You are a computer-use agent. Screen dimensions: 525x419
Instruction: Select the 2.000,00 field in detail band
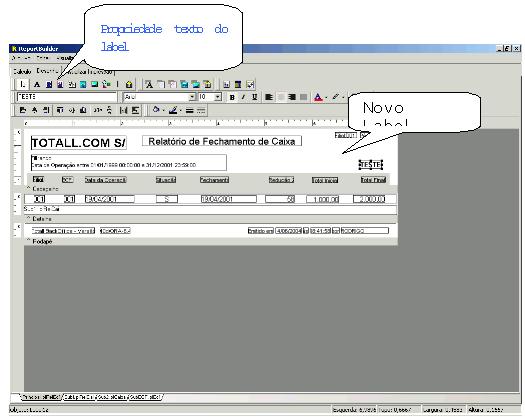(x=369, y=199)
